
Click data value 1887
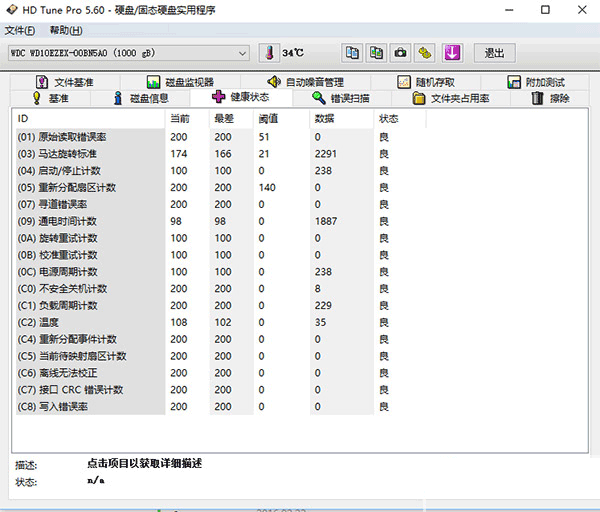tap(326, 221)
